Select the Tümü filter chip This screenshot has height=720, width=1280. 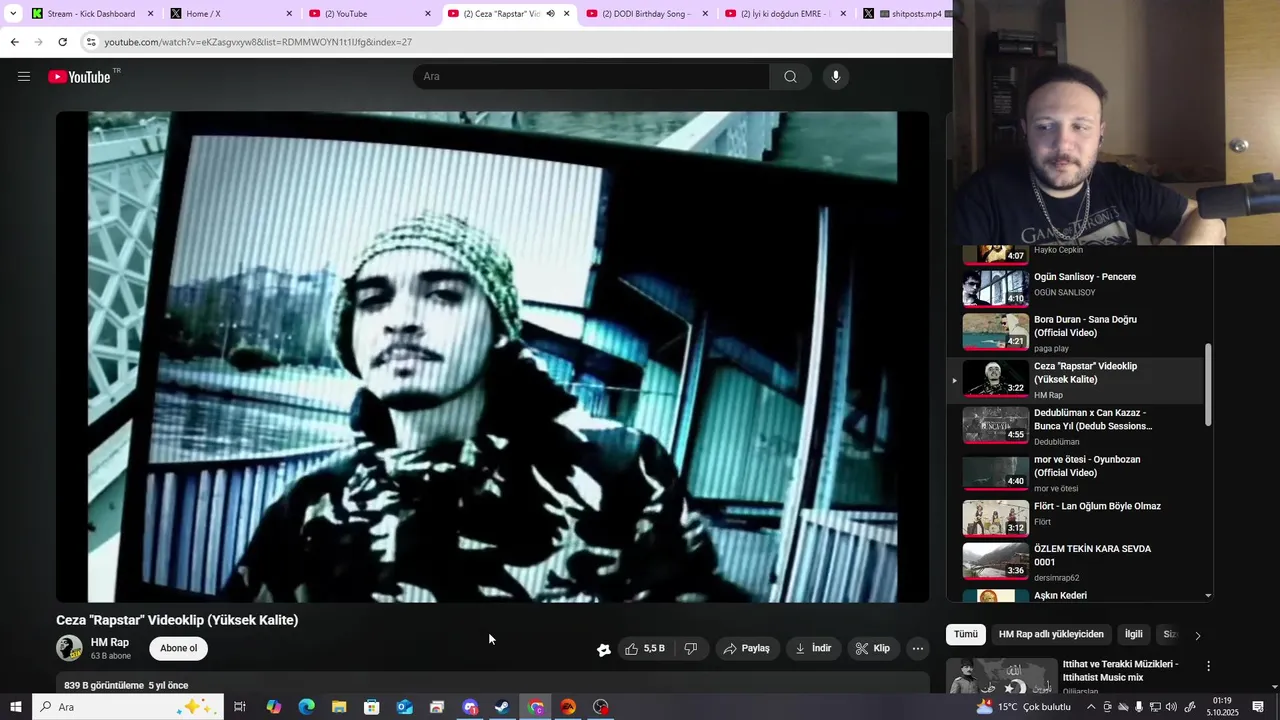tap(966, 634)
